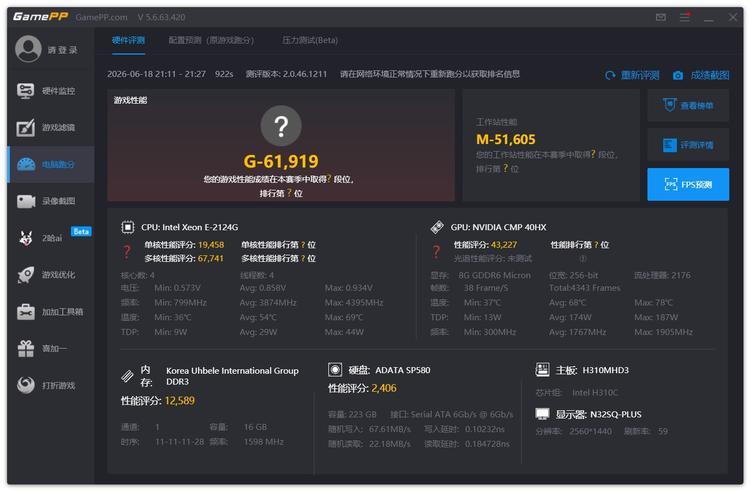Click memory score 12,589
The height and width of the screenshot is (491, 750).
tap(179, 401)
